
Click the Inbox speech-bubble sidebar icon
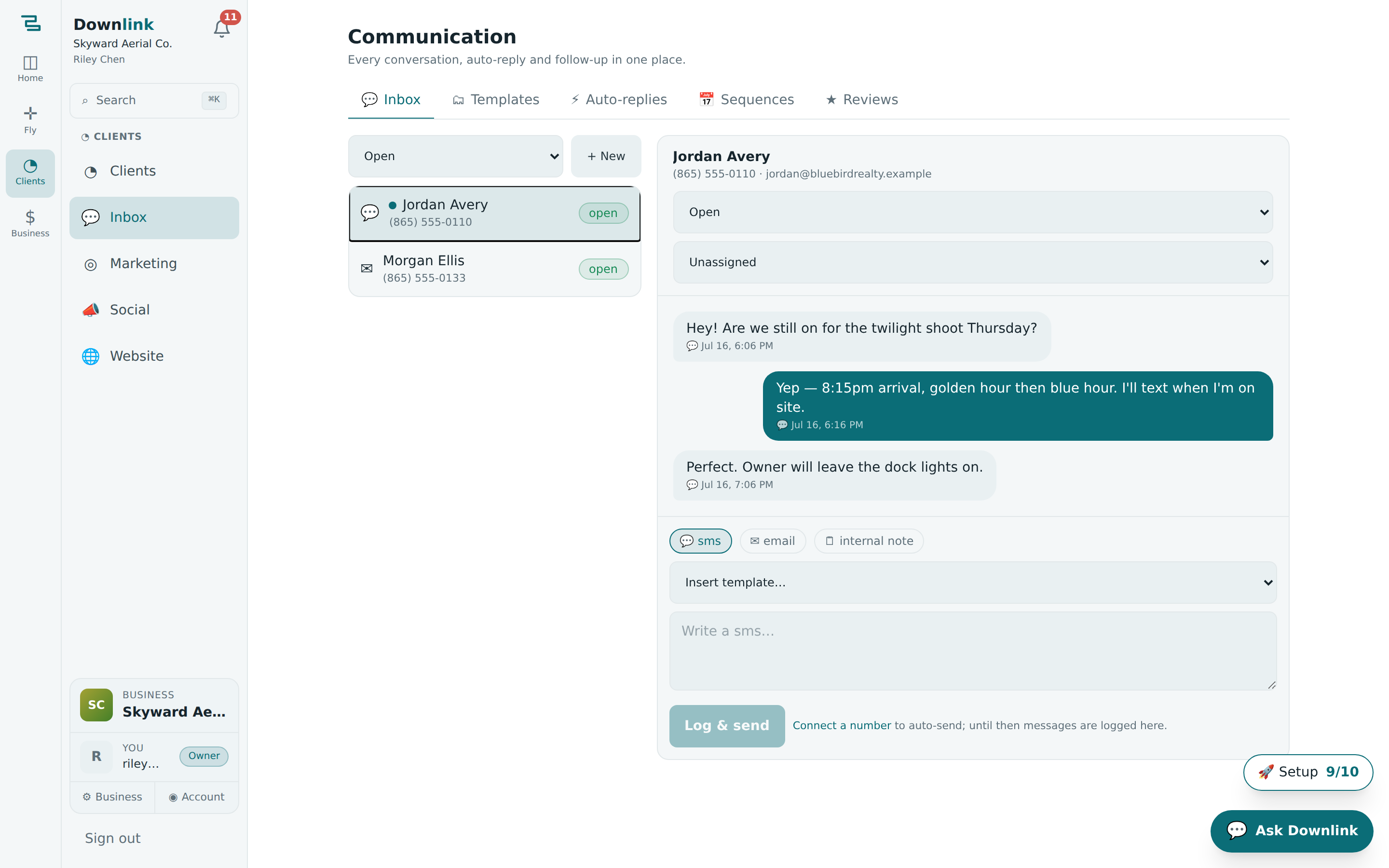(x=91, y=217)
